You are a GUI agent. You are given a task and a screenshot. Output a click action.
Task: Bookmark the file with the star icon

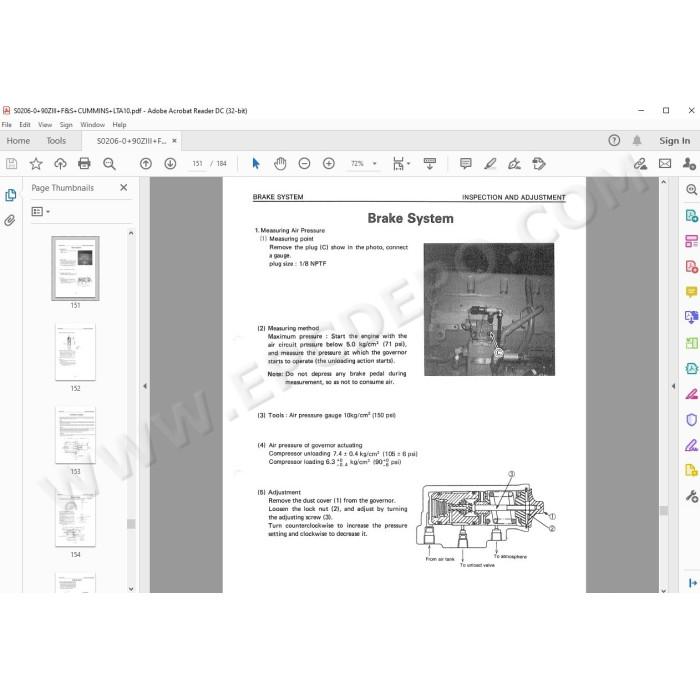click(x=36, y=164)
